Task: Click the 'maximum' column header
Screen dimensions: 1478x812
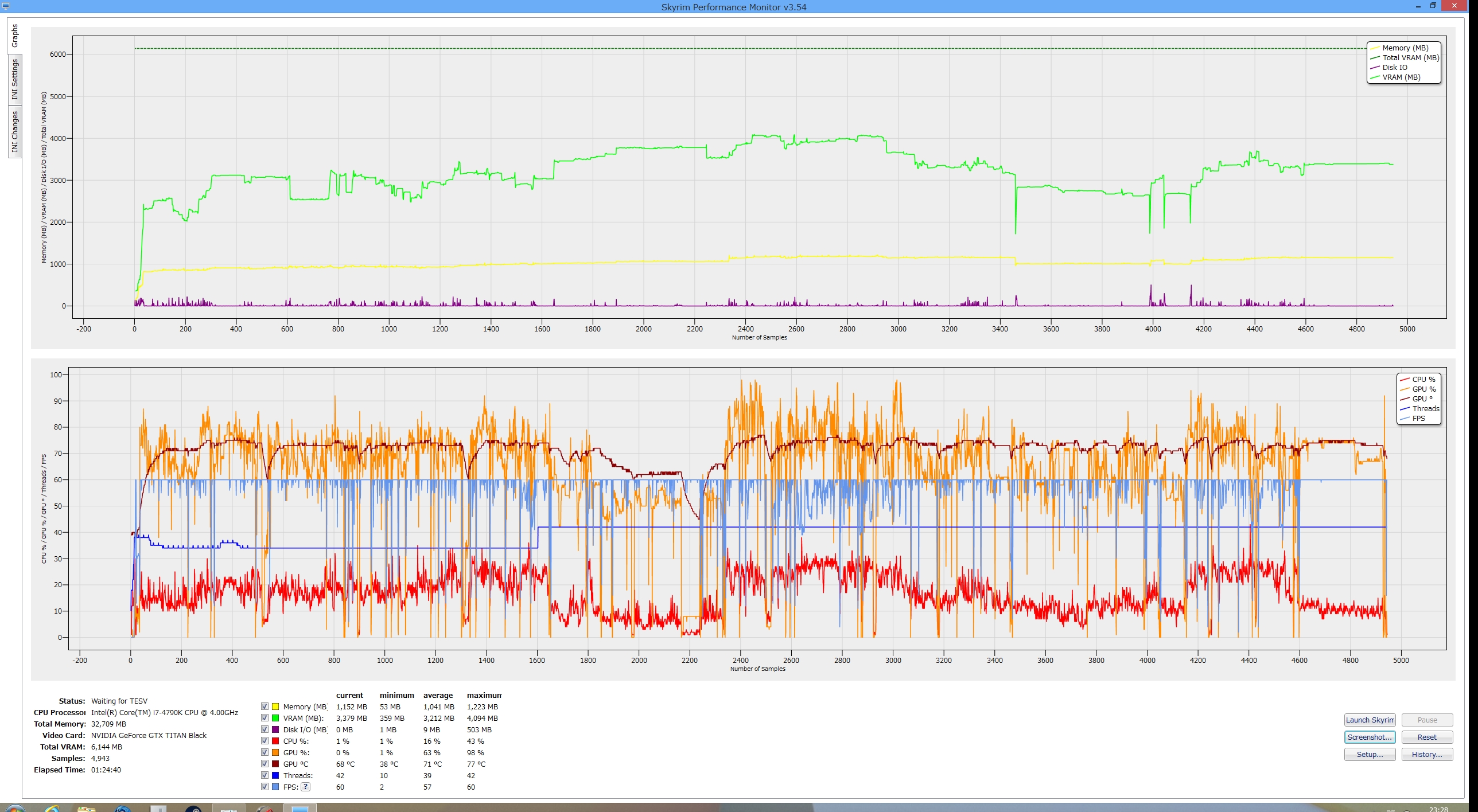Action: (x=484, y=695)
